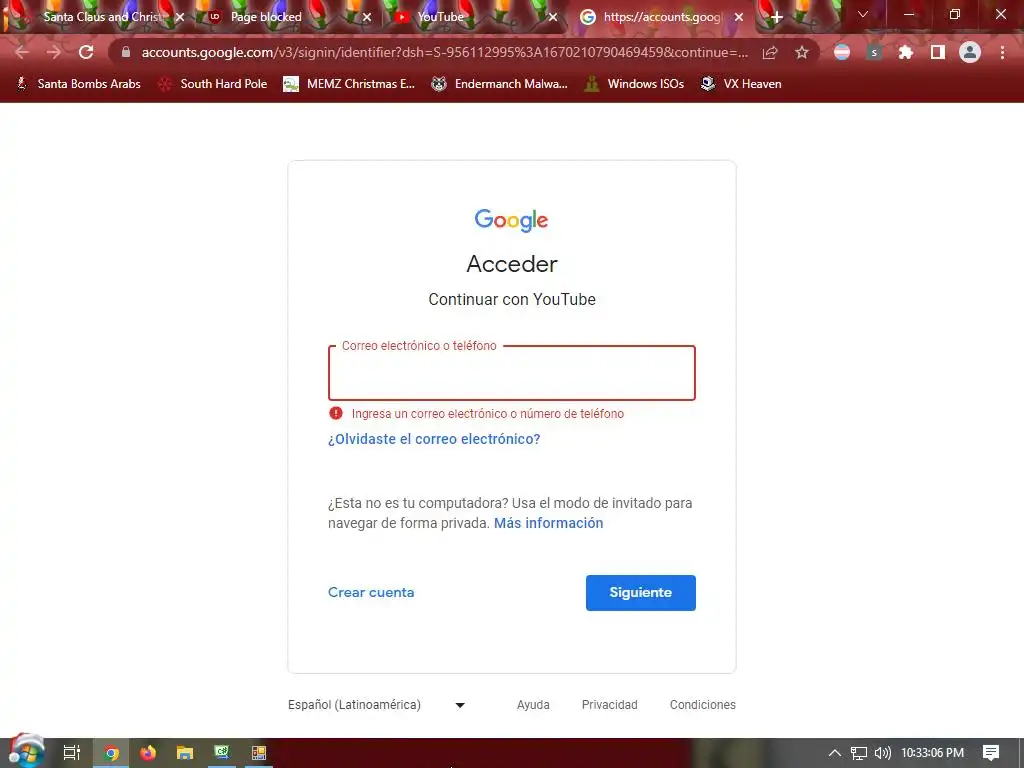Click the taskbar clock 10:33:06 PM
The image size is (1024, 768).
[x=933, y=753]
